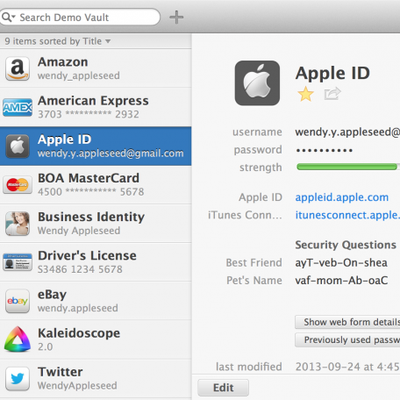
Task: Toggle the favorite star for Apple ID
Action: coord(305,94)
